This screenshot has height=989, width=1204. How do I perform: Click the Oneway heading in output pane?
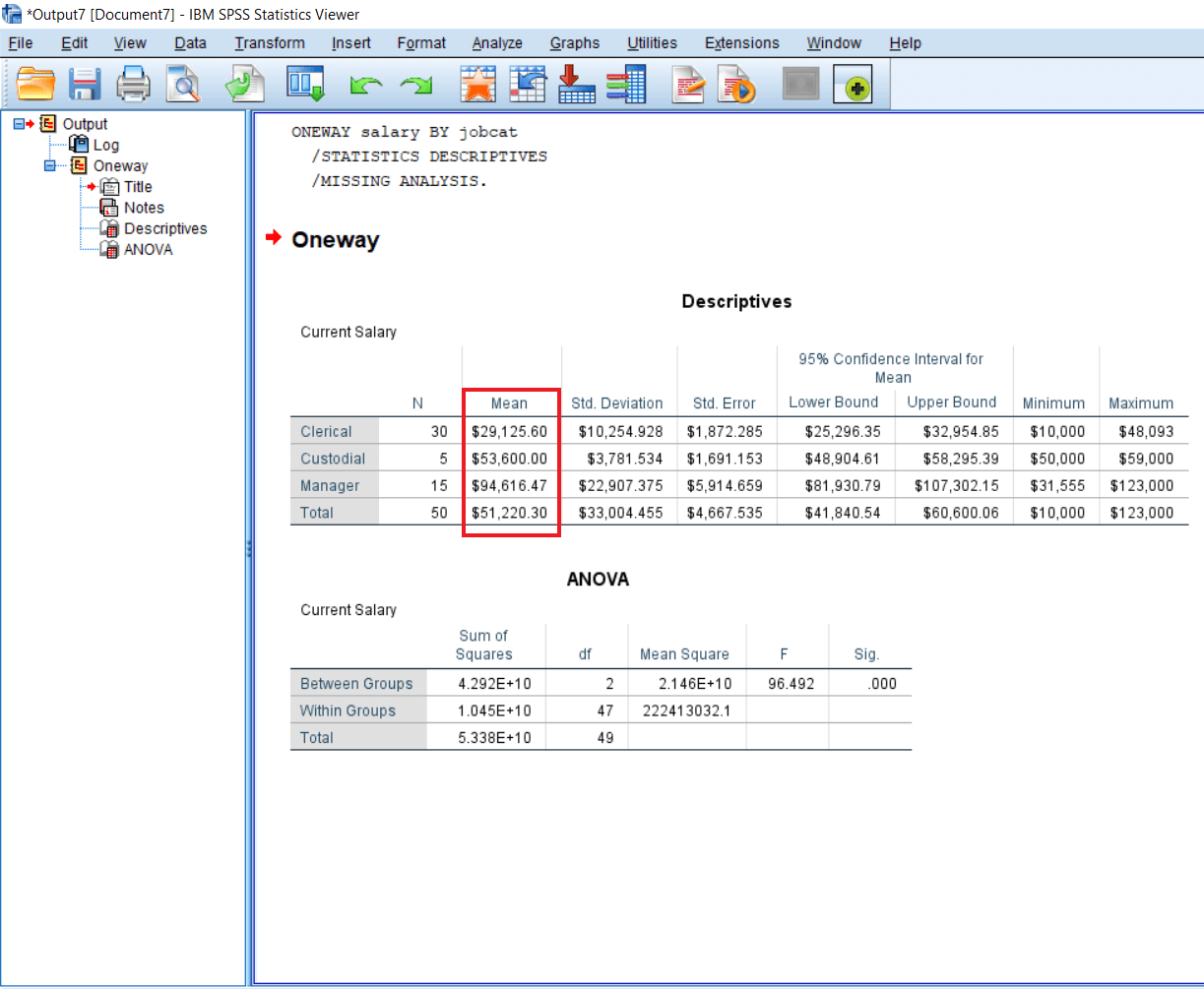point(335,240)
